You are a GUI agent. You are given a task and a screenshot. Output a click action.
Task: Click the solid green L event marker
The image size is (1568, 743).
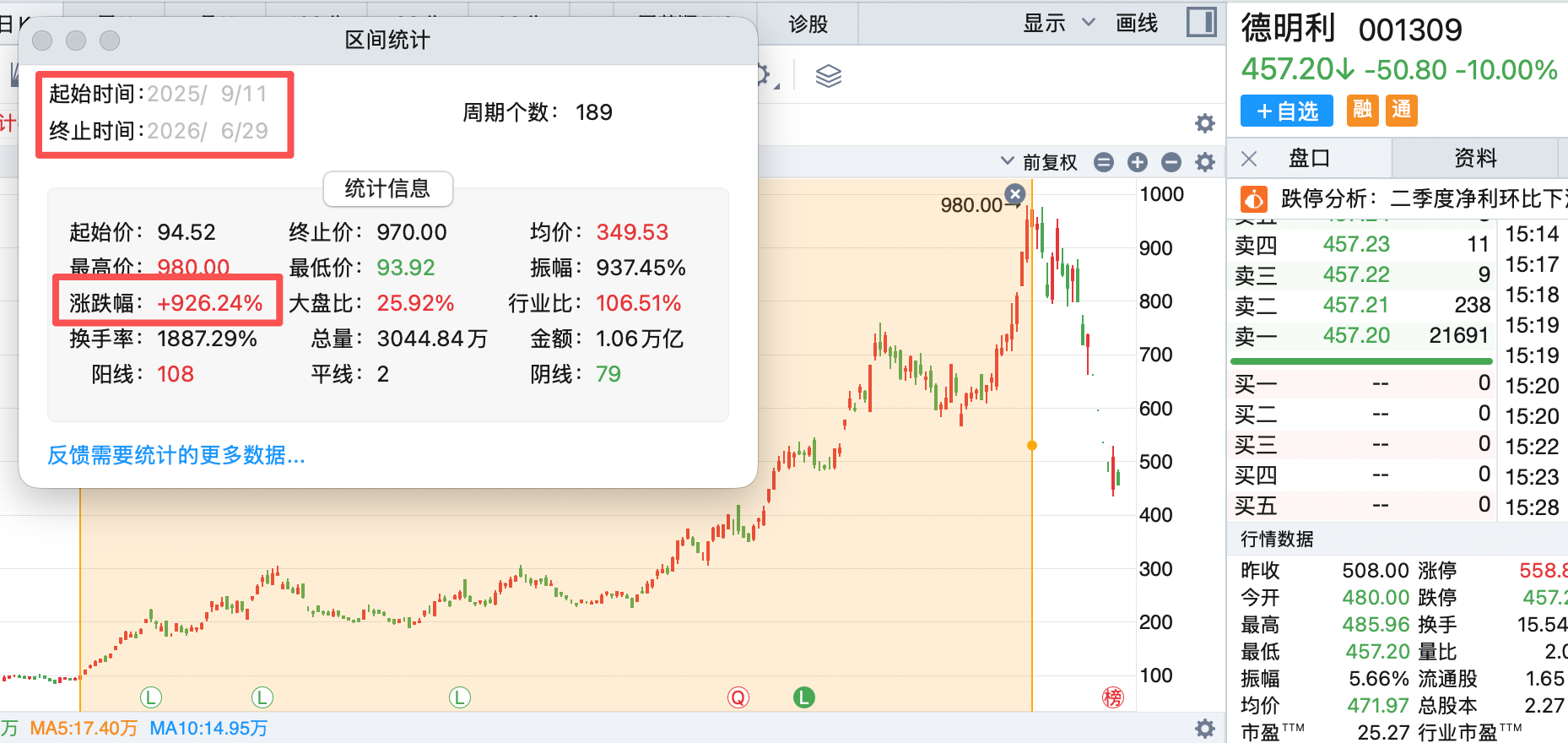click(x=804, y=697)
